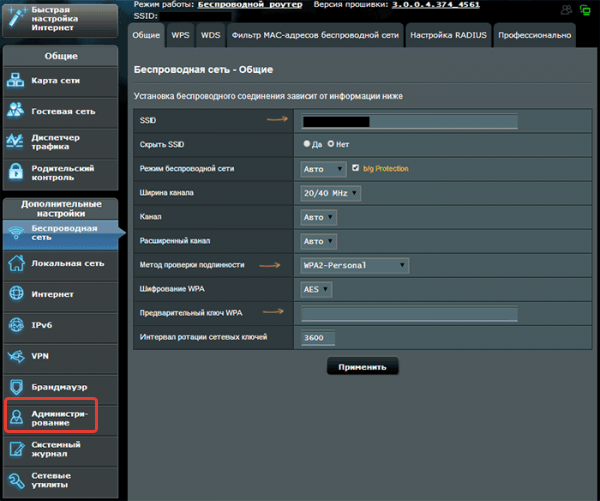Screen dimensions: 600x501
Task: Expand Ширина канала 20/40 MHz dropdown
Action: [330, 192]
